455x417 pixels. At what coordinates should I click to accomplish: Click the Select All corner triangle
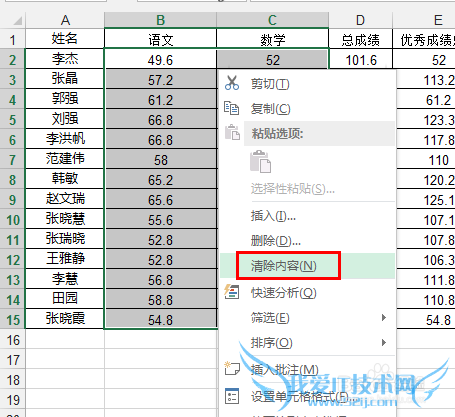click(17, 21)
